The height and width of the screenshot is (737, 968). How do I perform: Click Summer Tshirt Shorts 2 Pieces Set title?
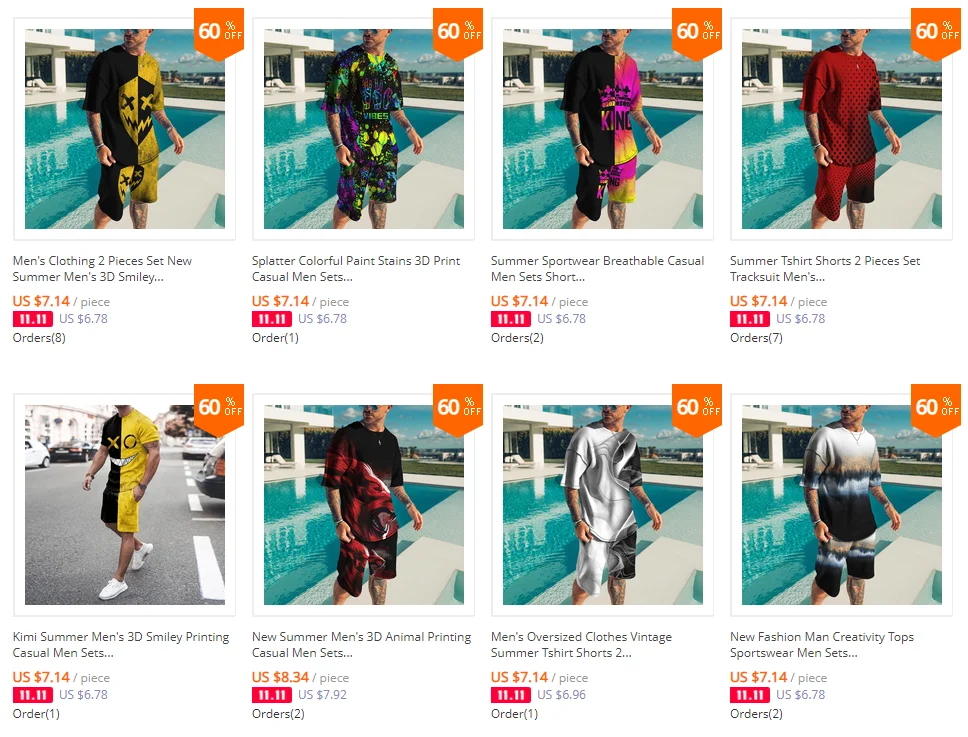pos(825,269)
